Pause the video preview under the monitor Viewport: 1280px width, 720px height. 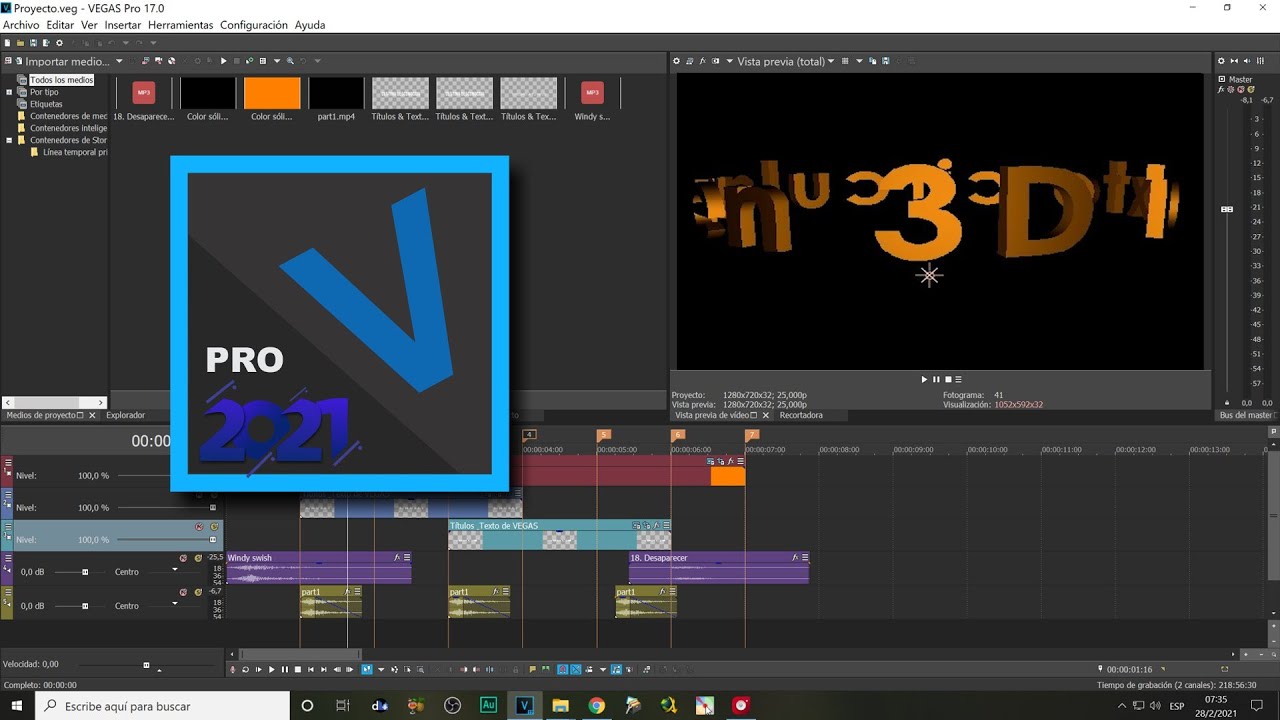[x=936, y=379]
